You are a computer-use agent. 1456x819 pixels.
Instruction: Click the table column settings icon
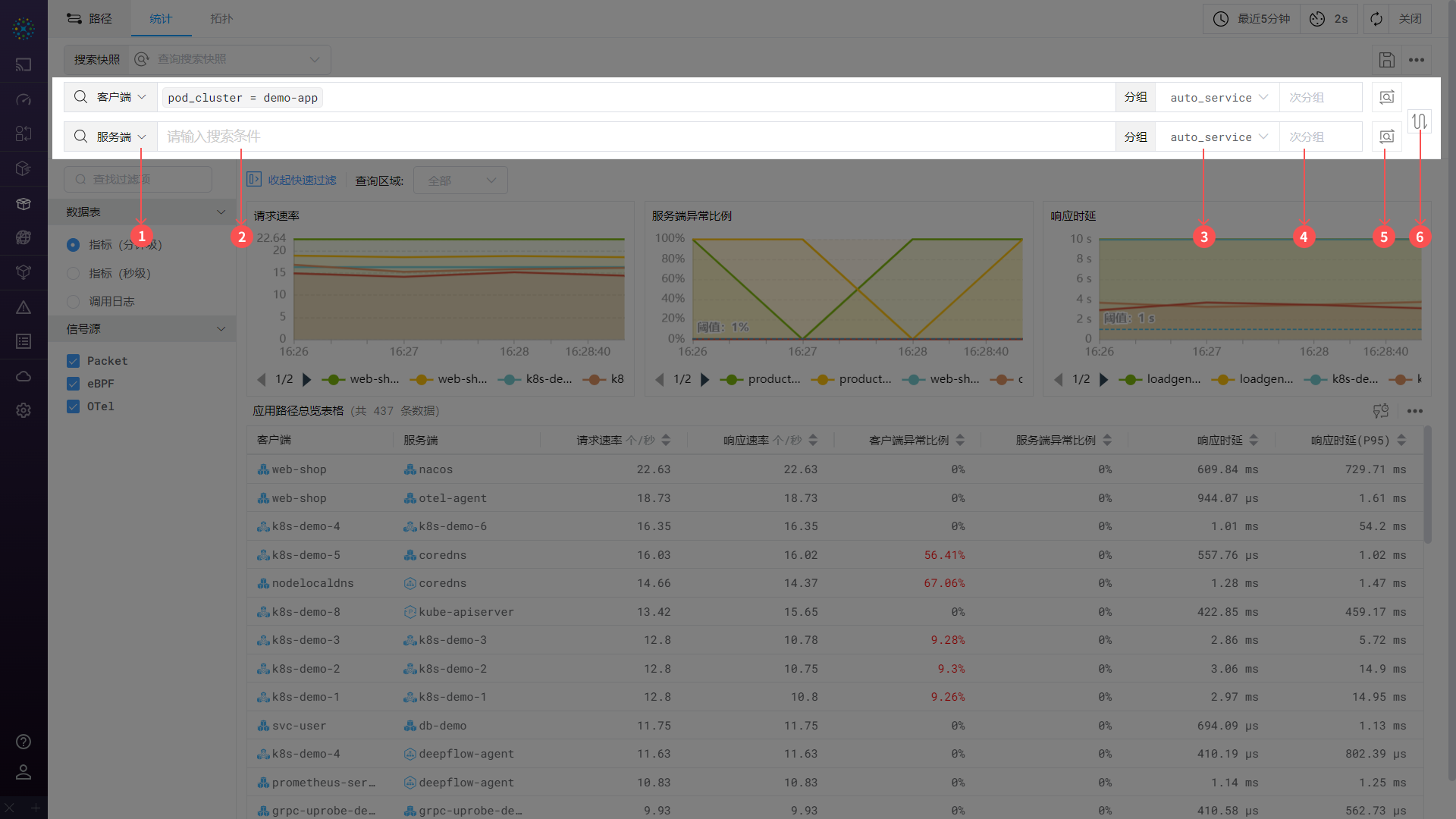1381,410
